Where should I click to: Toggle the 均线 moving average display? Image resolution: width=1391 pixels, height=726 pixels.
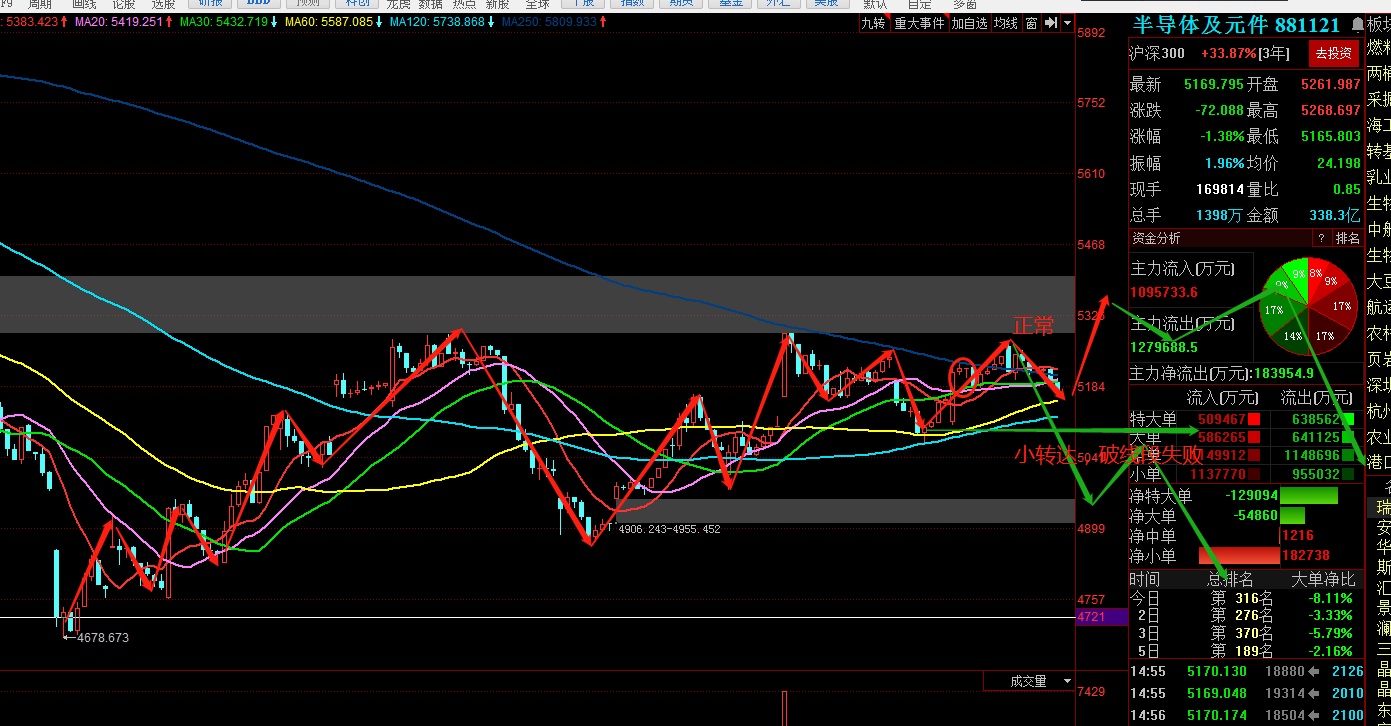click(1005, 23)
